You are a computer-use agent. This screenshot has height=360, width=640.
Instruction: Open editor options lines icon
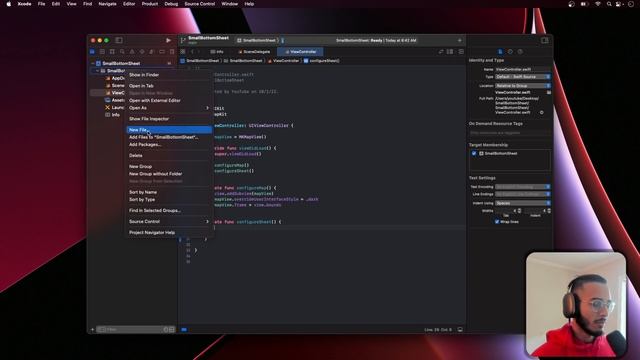click(x=450, y=52)
